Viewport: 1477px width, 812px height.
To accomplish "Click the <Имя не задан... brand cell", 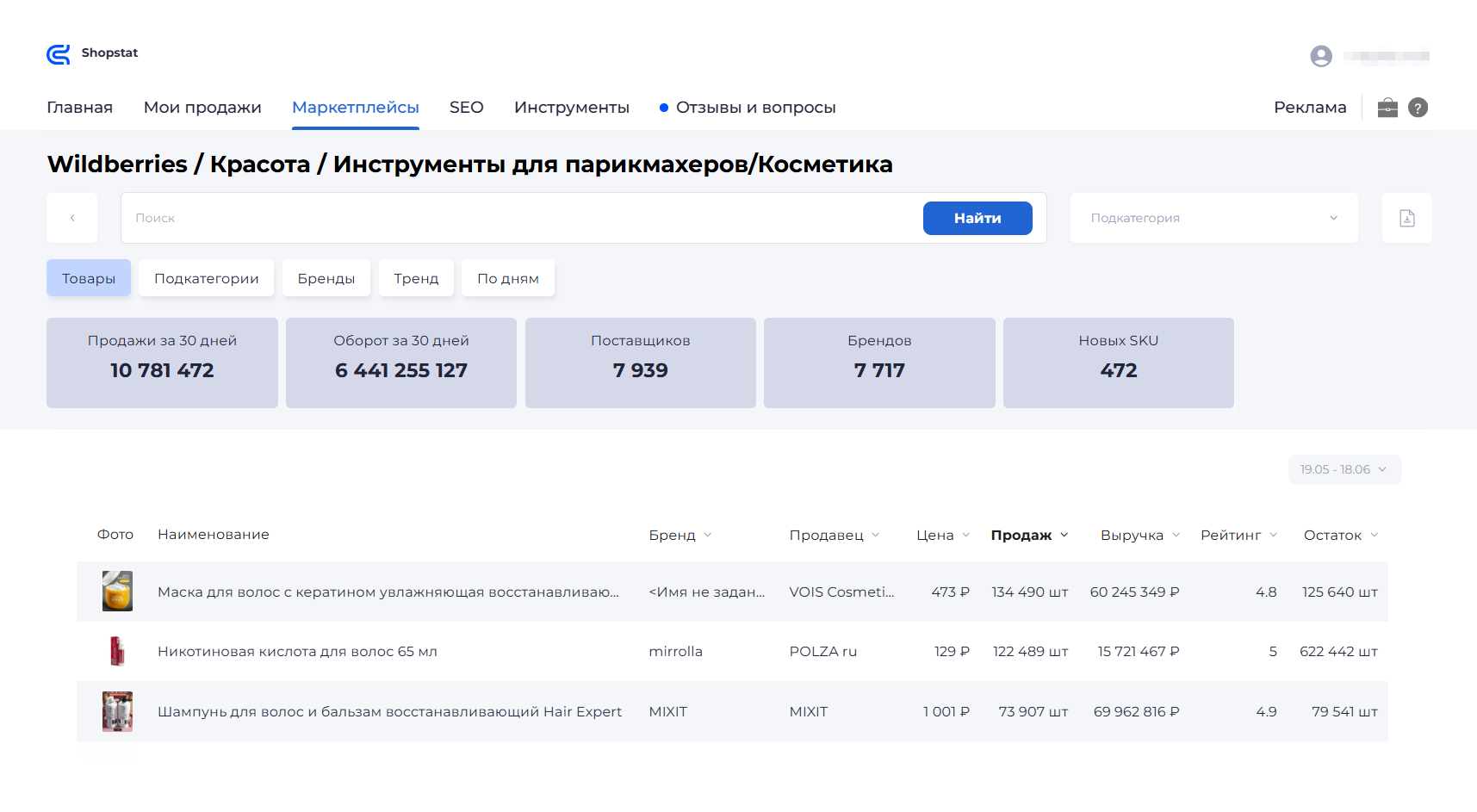I will click(x=707, y=592).
